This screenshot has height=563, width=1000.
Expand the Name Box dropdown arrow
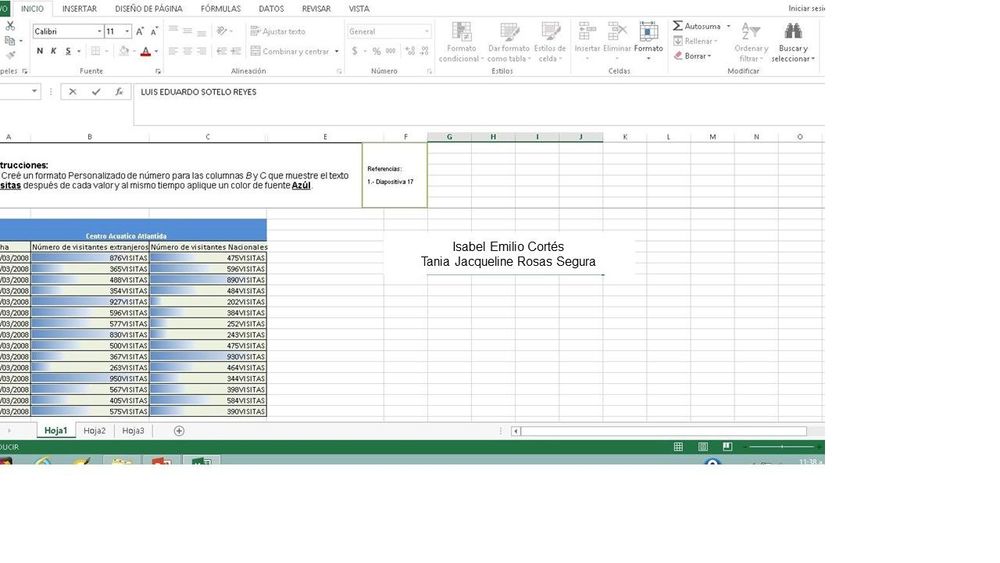coord(35,92)
